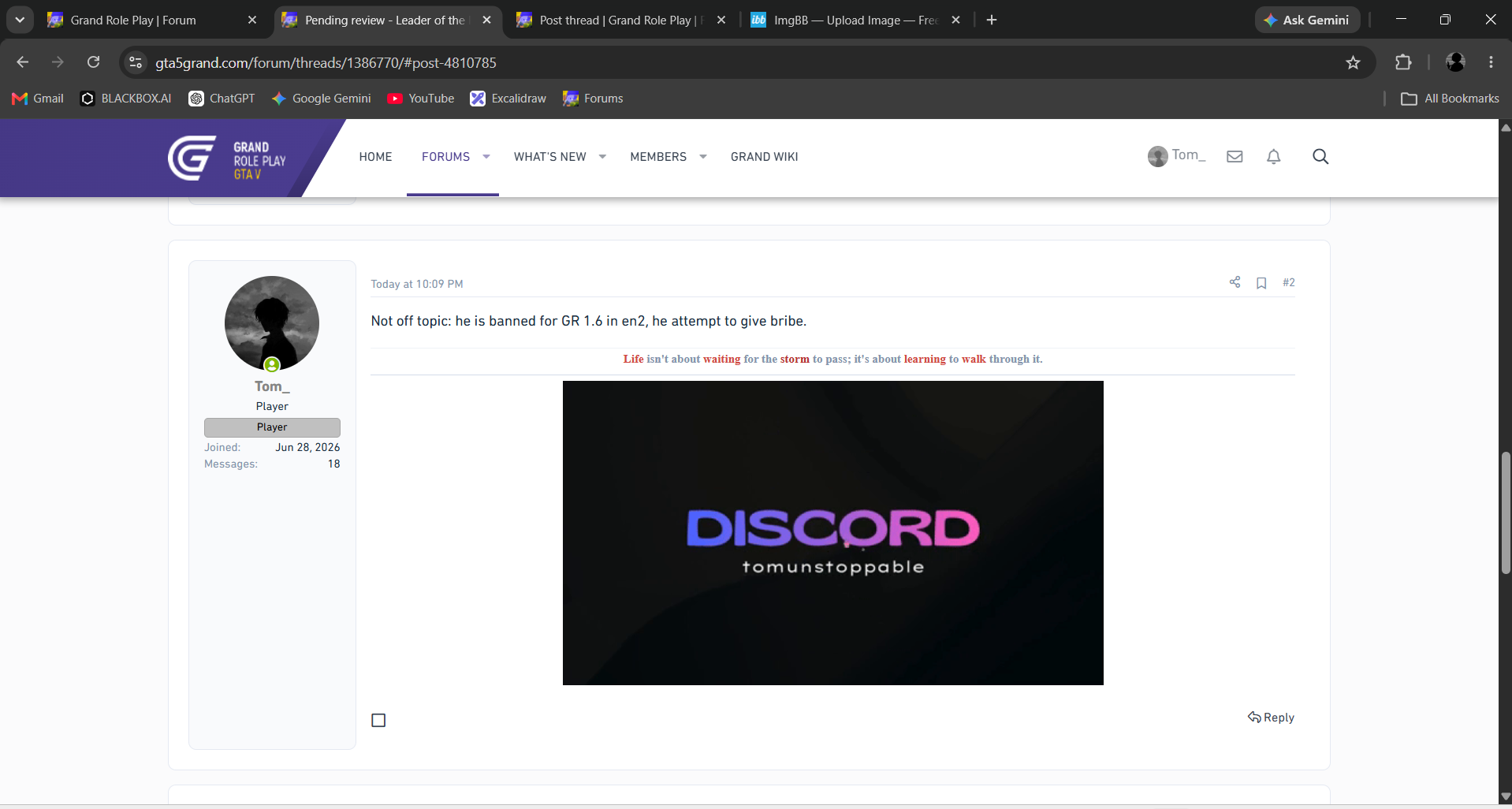The height and width of the screenshot is (809, 1512).
Task: Close the ImgBB Upload Image tab
Action: tap(955, 20)
